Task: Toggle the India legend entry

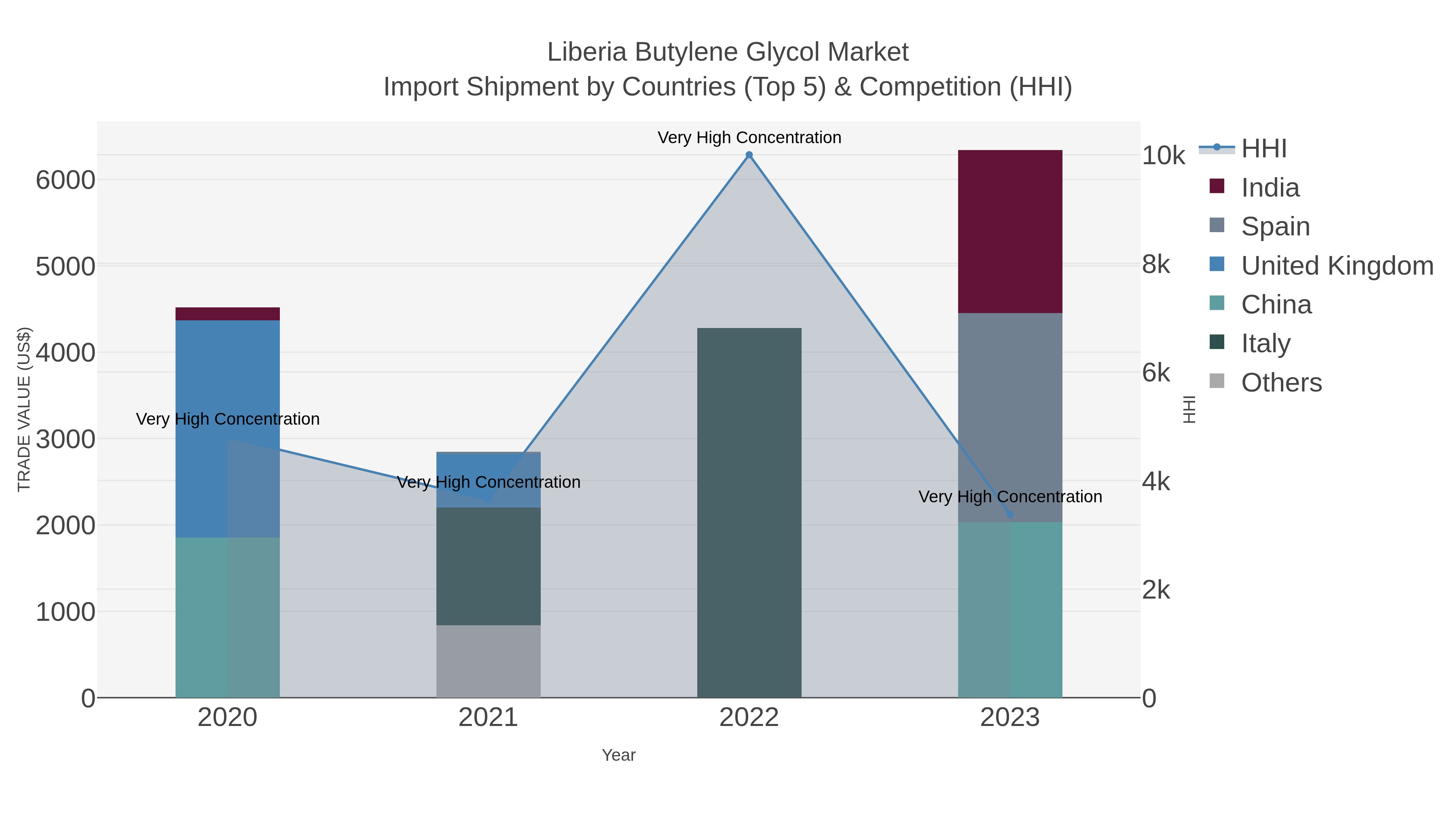Action: click(1255, 187)
